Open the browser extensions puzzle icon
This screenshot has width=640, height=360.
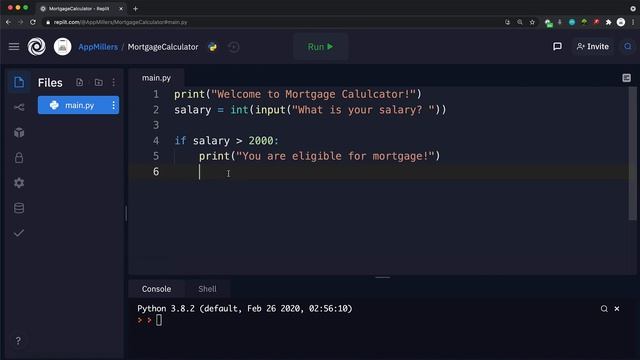pyautogui.click(x=608, y=22)
